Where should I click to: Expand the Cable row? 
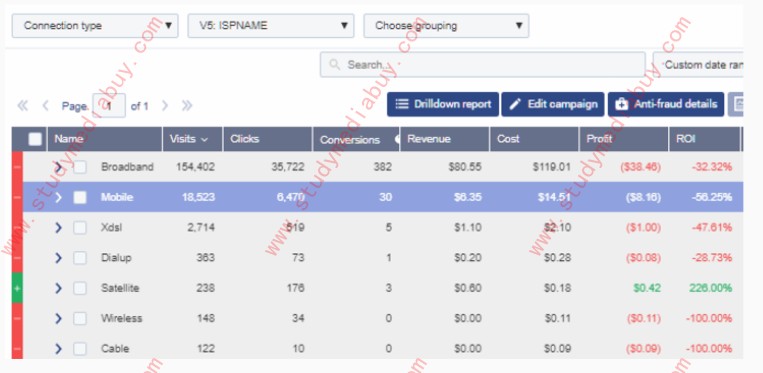coord(58,348)
